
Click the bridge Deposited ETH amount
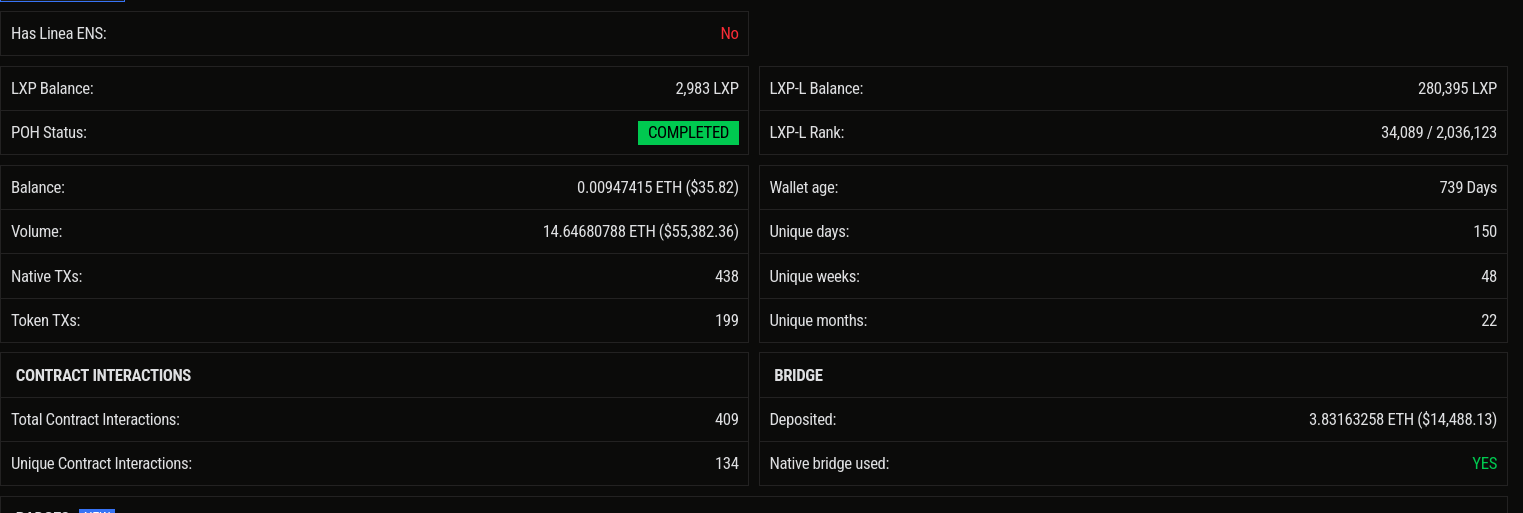click(1402, 420)
